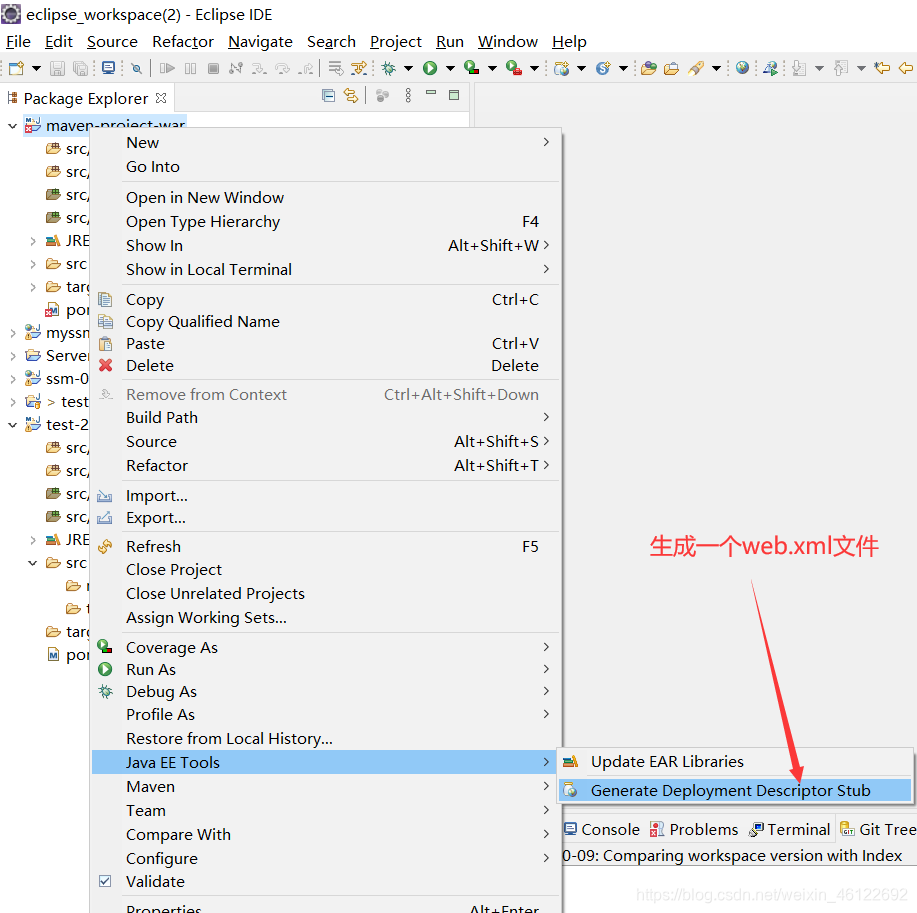Image resolution: width=917 pixels, height=913 pixels.
Task: Click the Step Into icon
Action: point(258,68)
